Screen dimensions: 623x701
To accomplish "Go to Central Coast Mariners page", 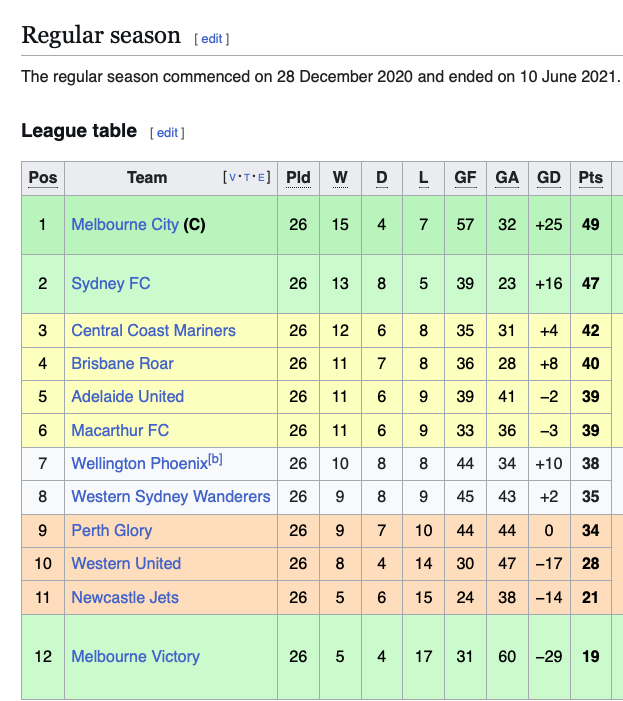I will tap(153, 330).
